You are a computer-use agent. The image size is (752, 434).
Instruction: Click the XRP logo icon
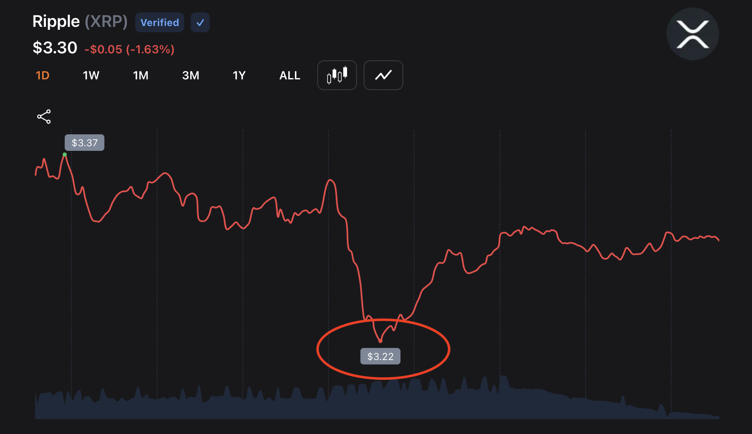tap(692, 34)
